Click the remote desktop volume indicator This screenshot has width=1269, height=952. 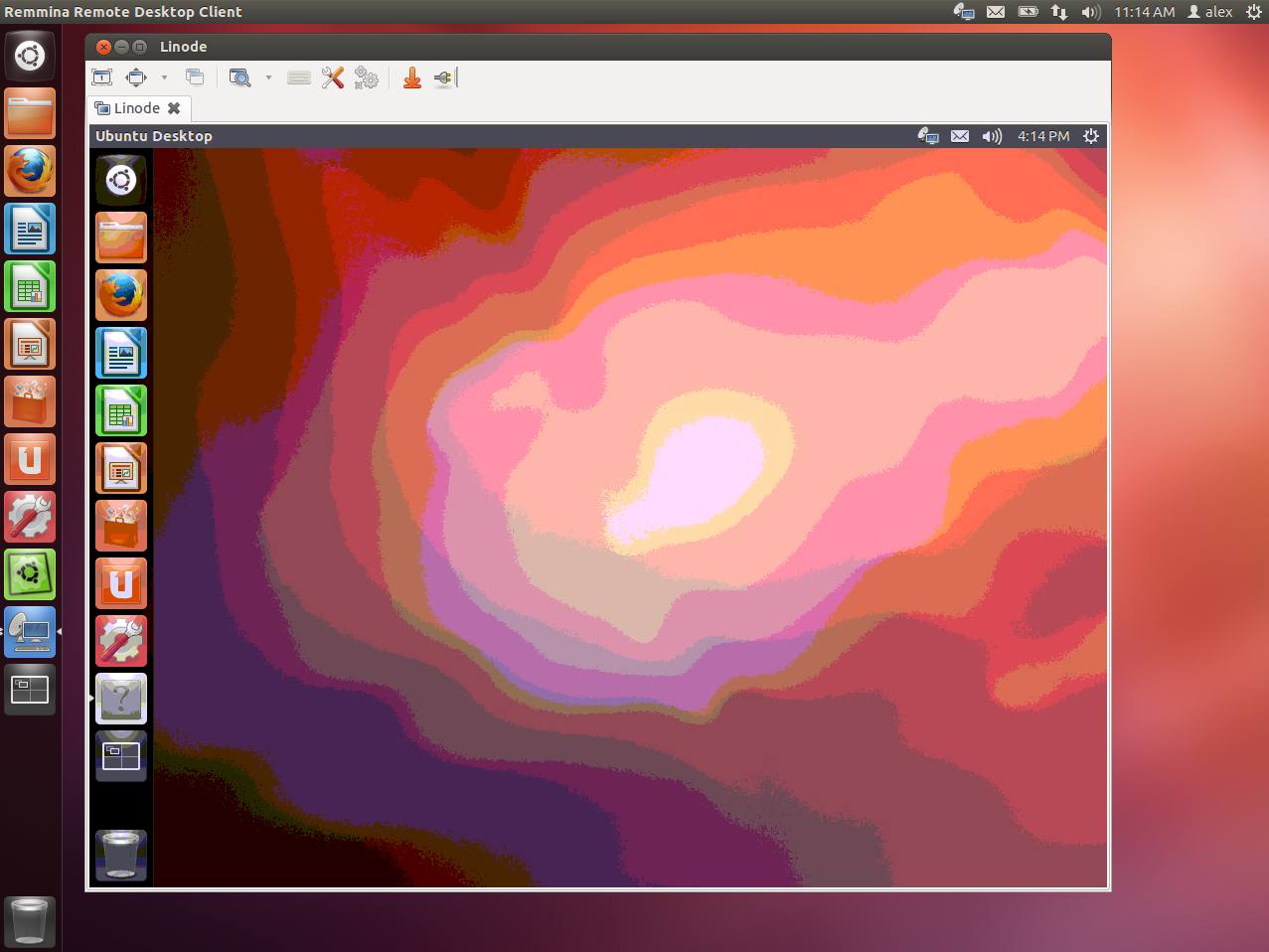click(992, 136)
